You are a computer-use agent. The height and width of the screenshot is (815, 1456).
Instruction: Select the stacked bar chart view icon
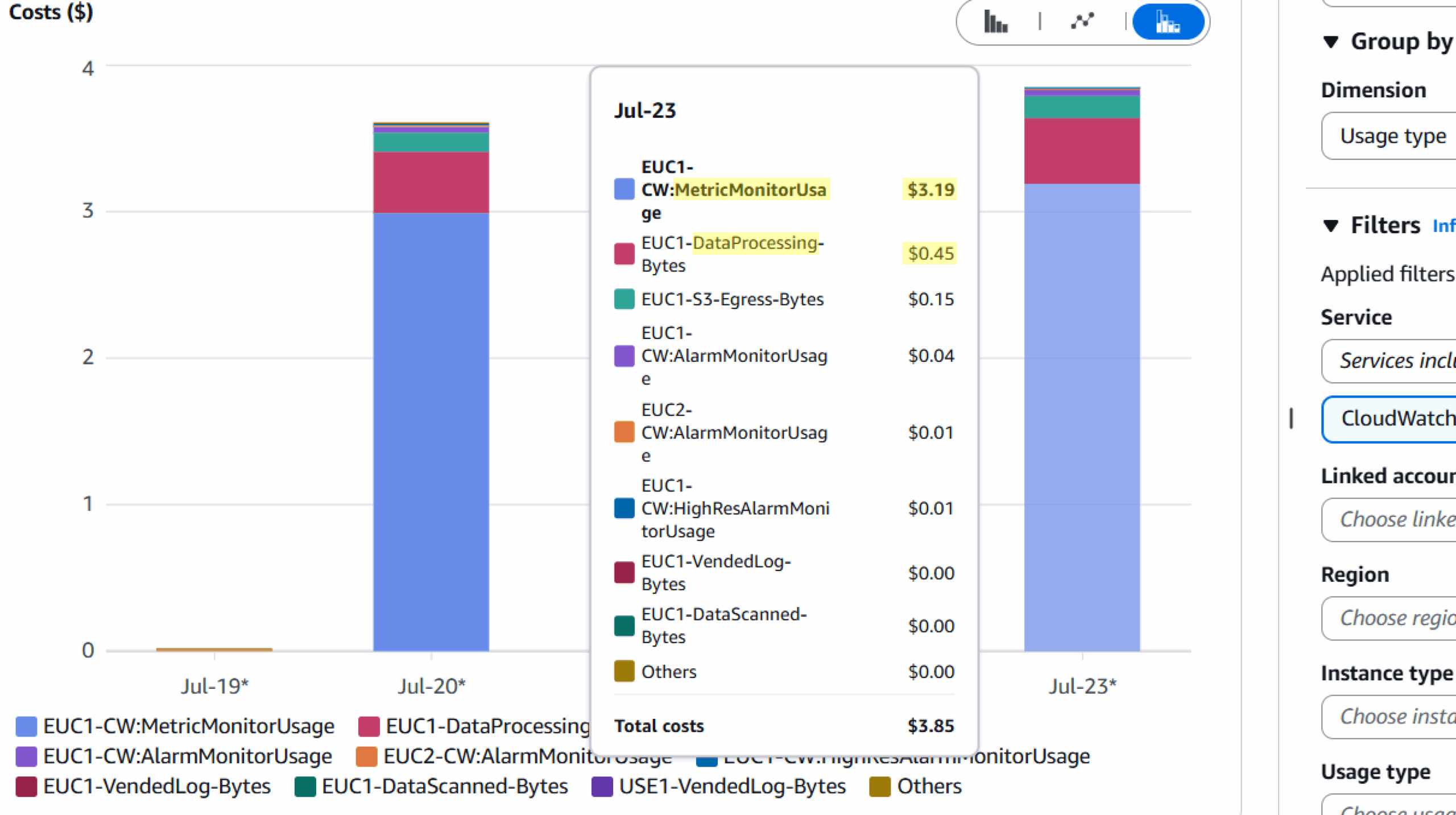[1169, 22]
